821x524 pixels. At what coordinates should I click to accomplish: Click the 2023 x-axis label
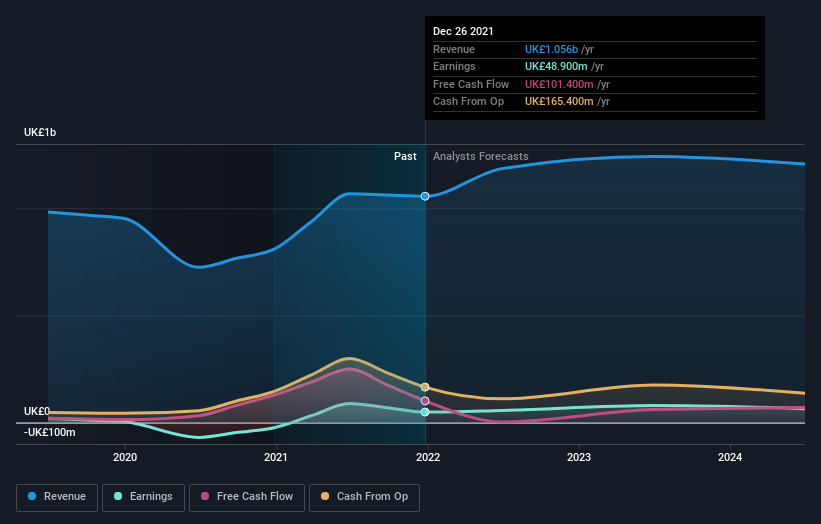click(x=579, y=457)
